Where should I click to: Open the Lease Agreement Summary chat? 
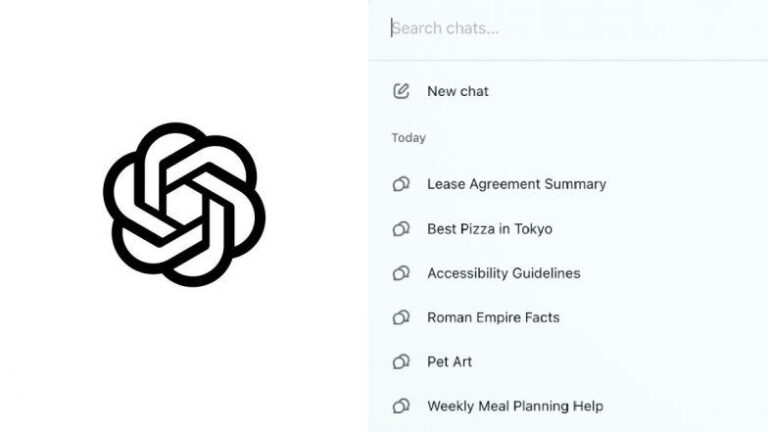click(517, 184)
